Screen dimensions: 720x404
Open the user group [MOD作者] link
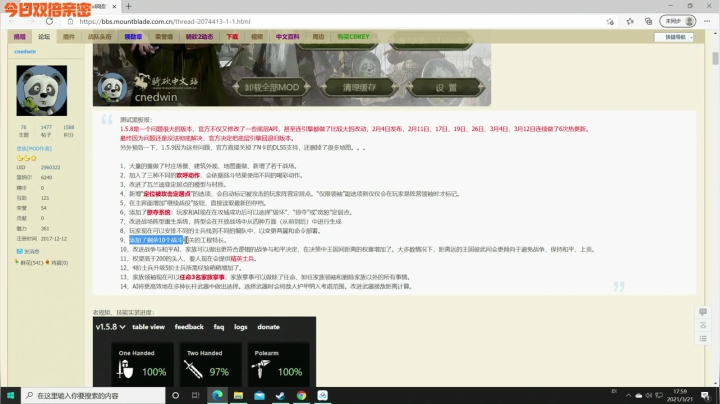[x=34, y=149]
